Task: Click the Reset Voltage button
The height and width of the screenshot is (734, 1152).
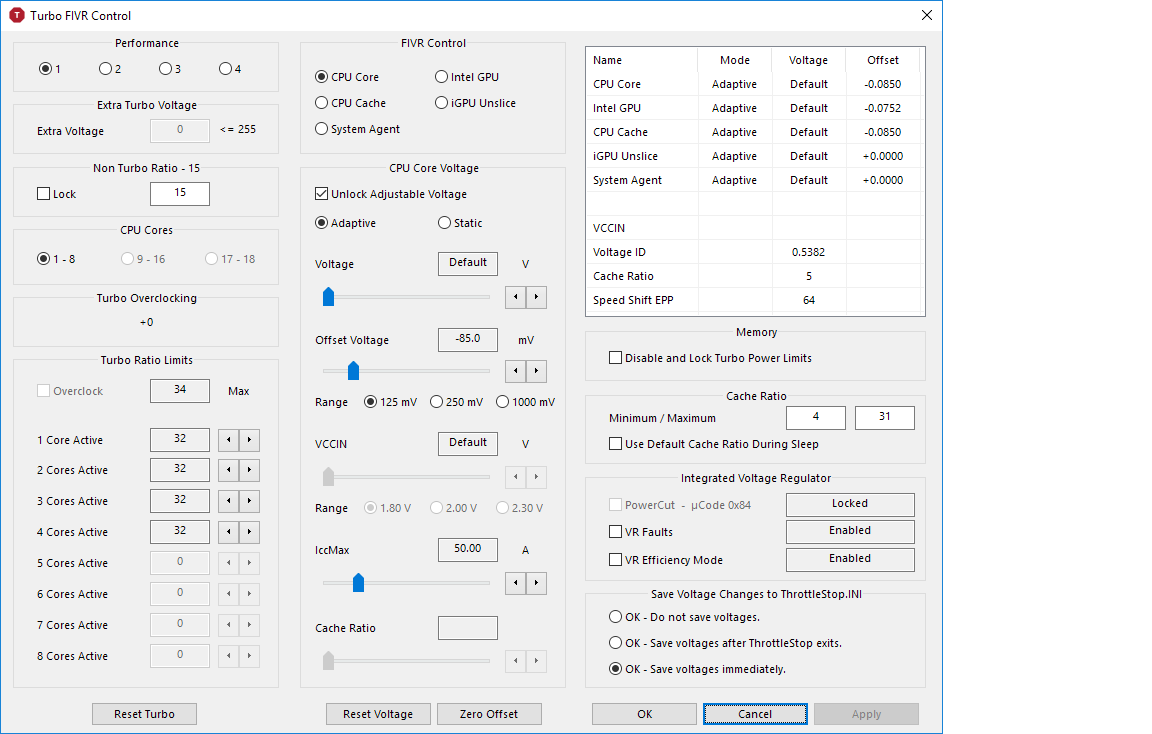Action: tap(378, 714)
